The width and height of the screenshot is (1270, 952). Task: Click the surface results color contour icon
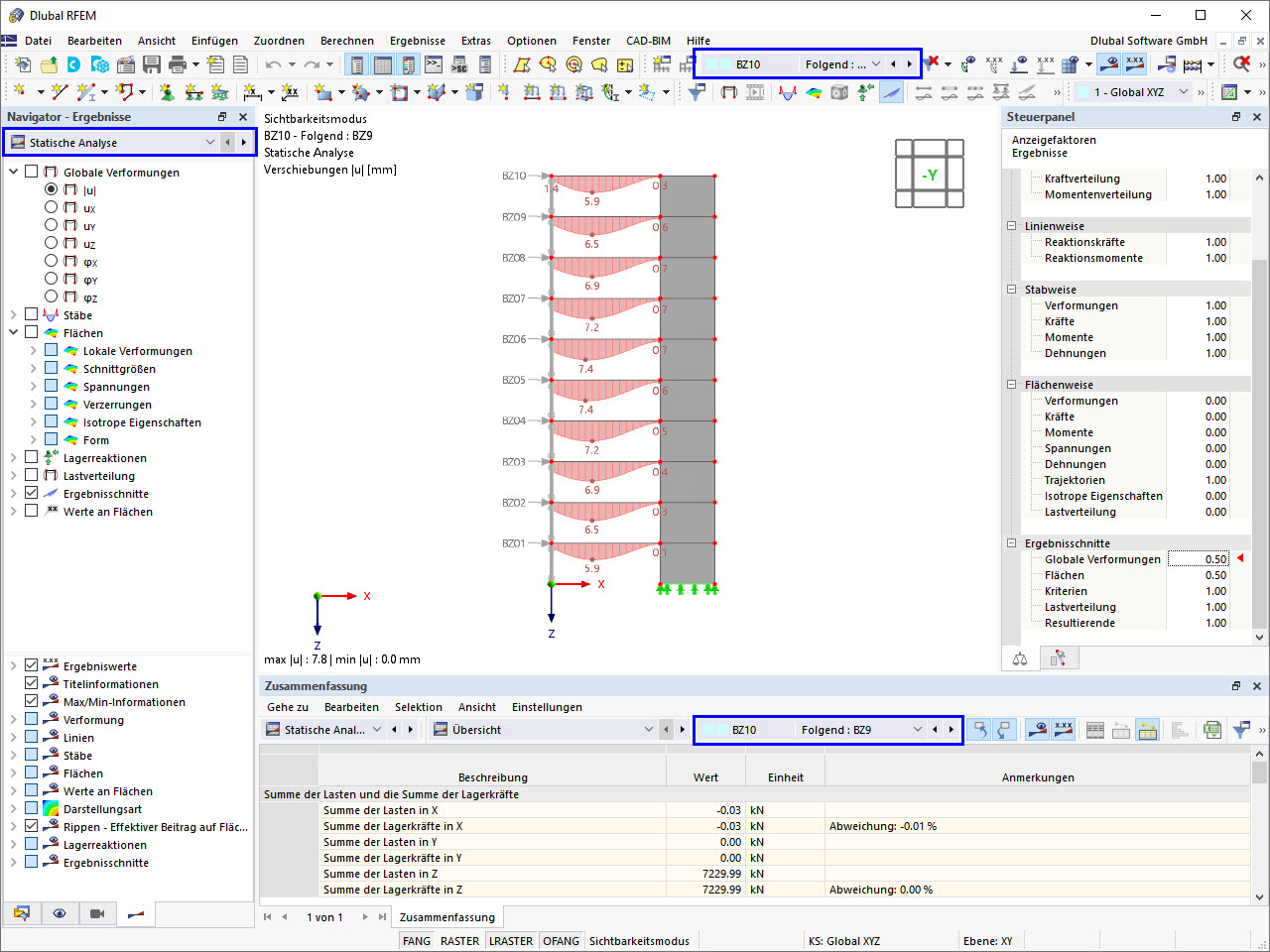pyautogui.click(x=814, y=92)
